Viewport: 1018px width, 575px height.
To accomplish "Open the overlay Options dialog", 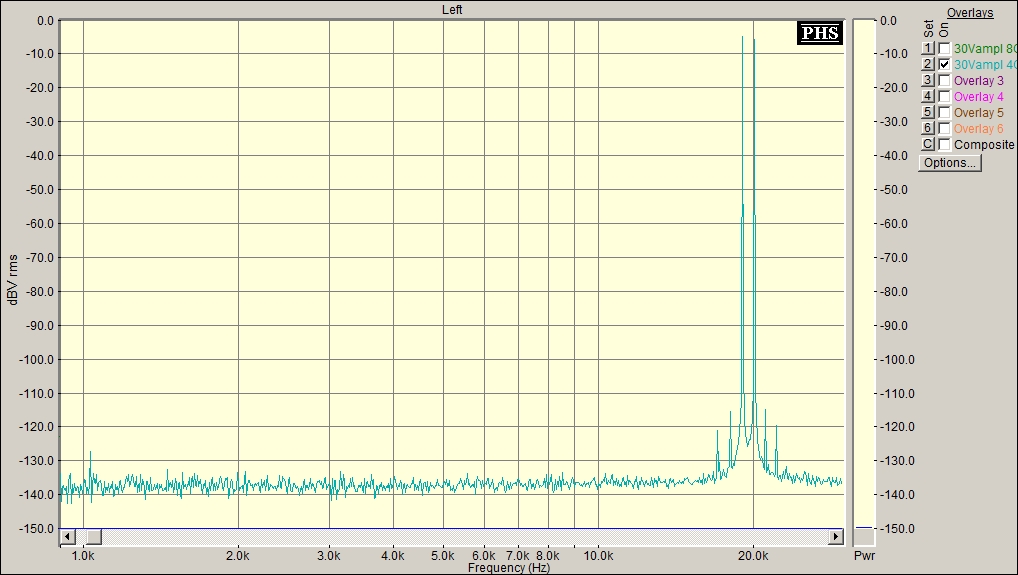I will (x=950, y=163).
